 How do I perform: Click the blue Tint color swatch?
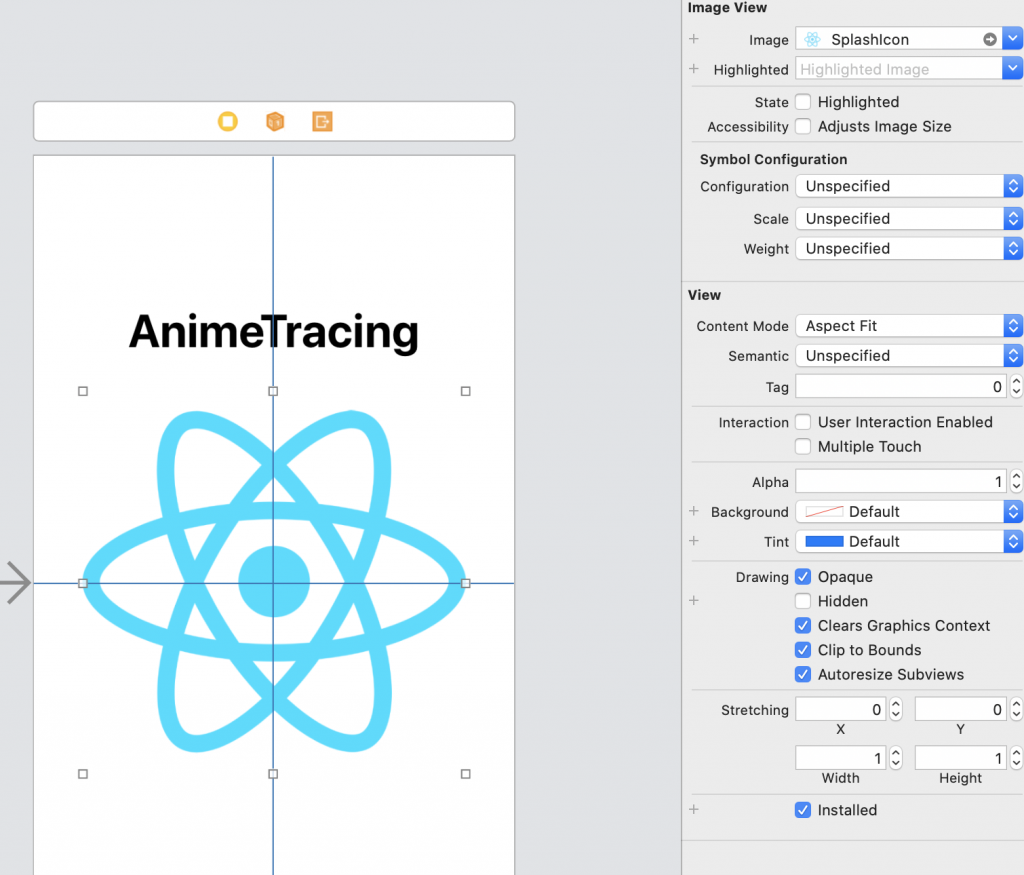pyautogui.click(x=824, y=541)
